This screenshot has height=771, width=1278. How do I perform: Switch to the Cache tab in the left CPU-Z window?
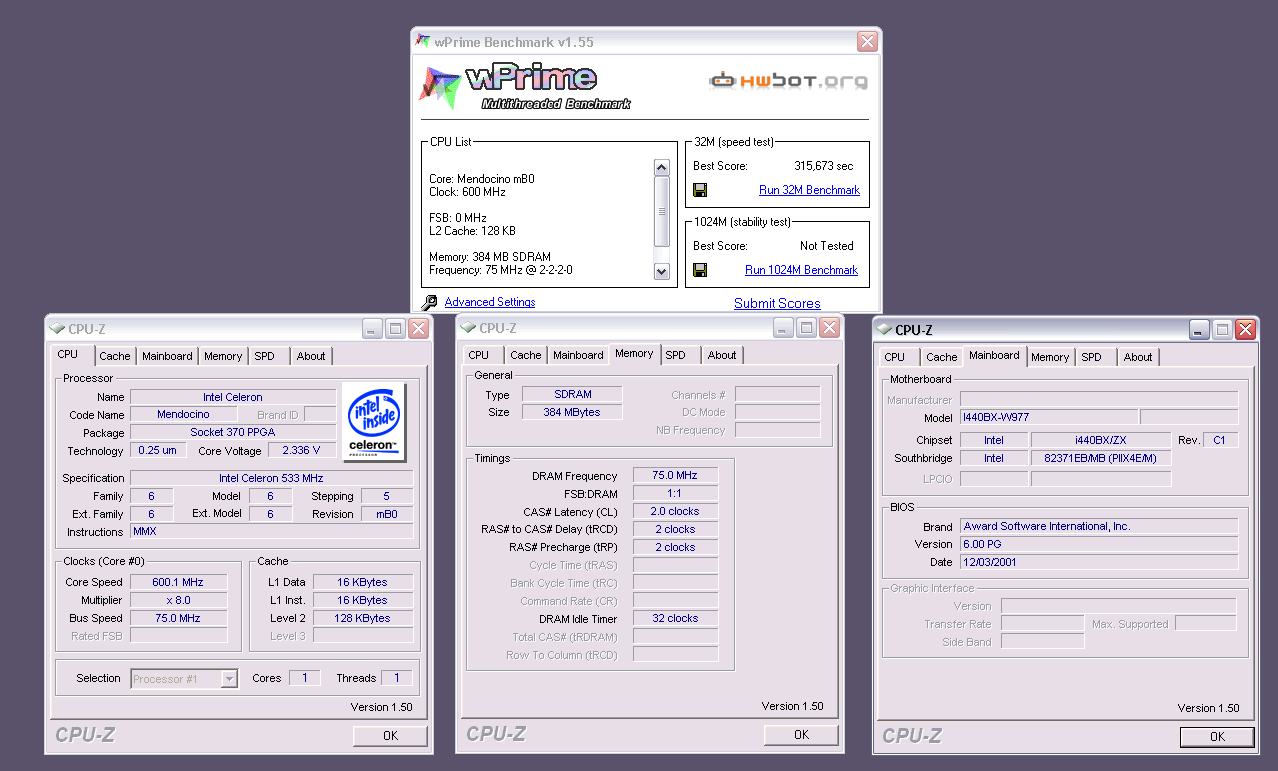(x=114, y=356)
